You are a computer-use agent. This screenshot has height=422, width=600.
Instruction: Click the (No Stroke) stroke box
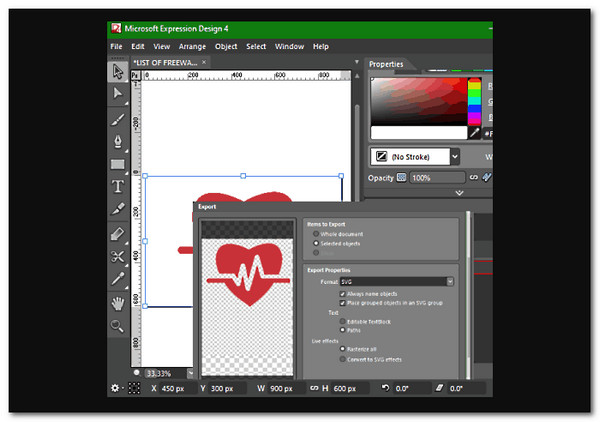point(410,156)
